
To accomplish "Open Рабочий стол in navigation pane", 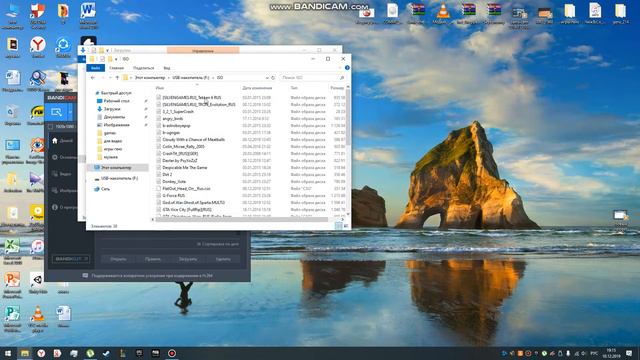I will 116,101.
